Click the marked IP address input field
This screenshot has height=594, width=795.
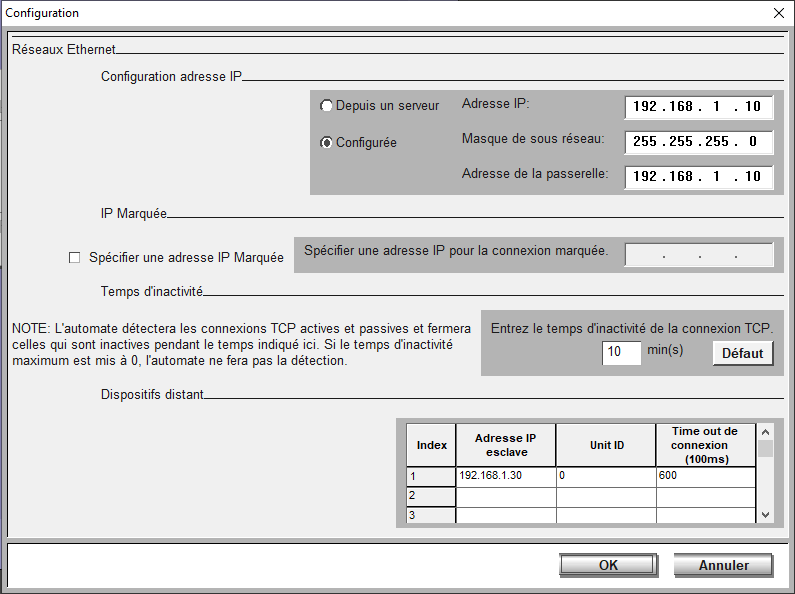[x=698, y=256]
